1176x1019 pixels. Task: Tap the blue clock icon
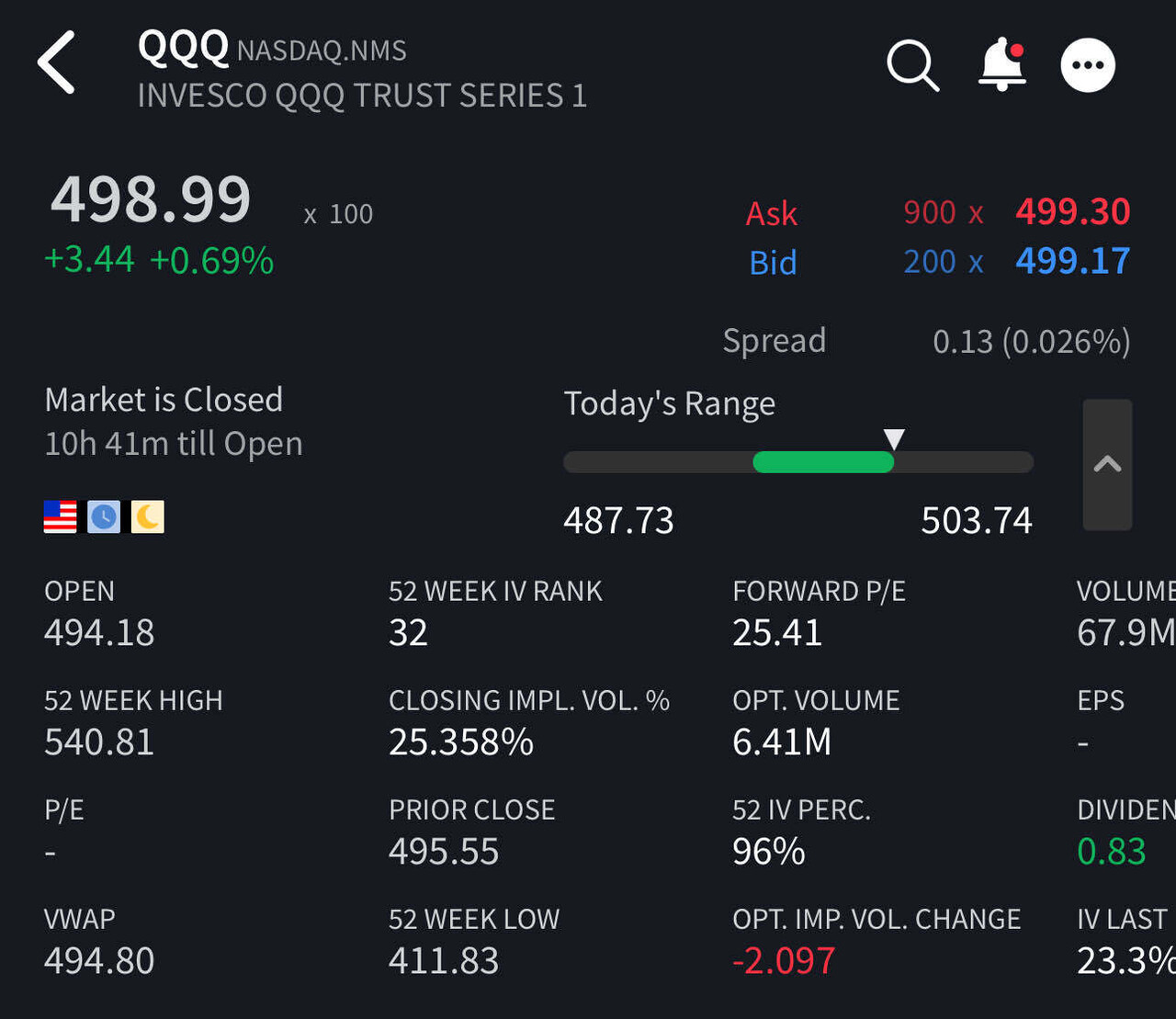pyautogui.click(x=104, y=517)
